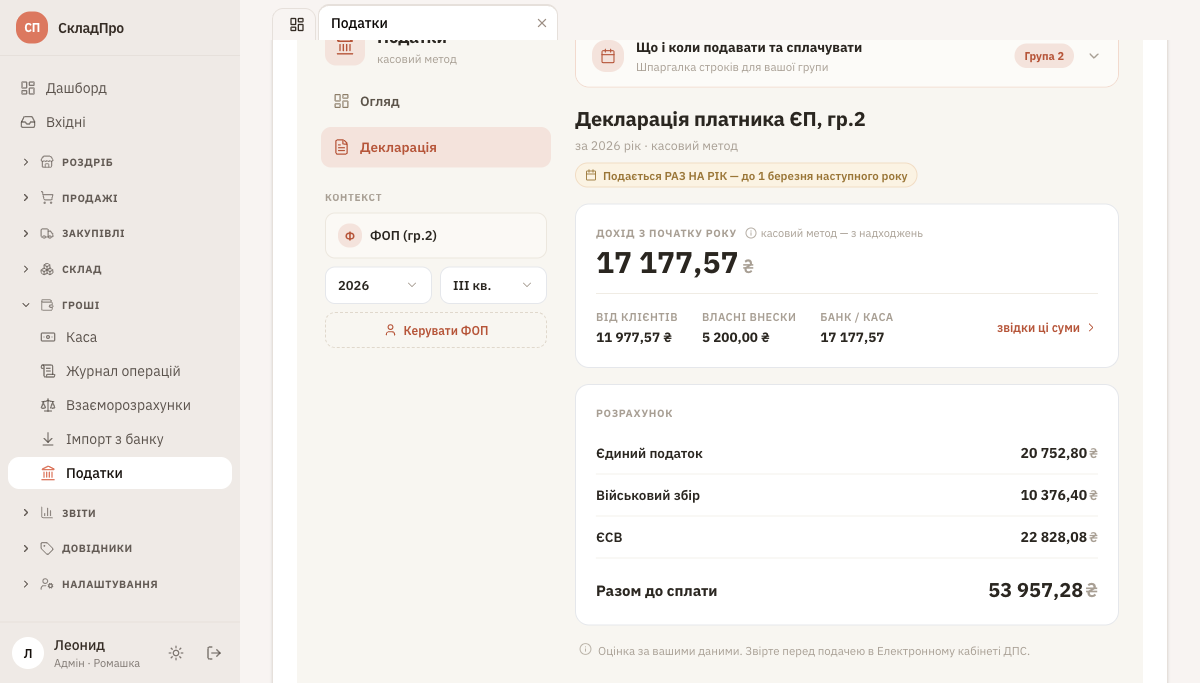Collapse the Гроші section

coord(120,305)
